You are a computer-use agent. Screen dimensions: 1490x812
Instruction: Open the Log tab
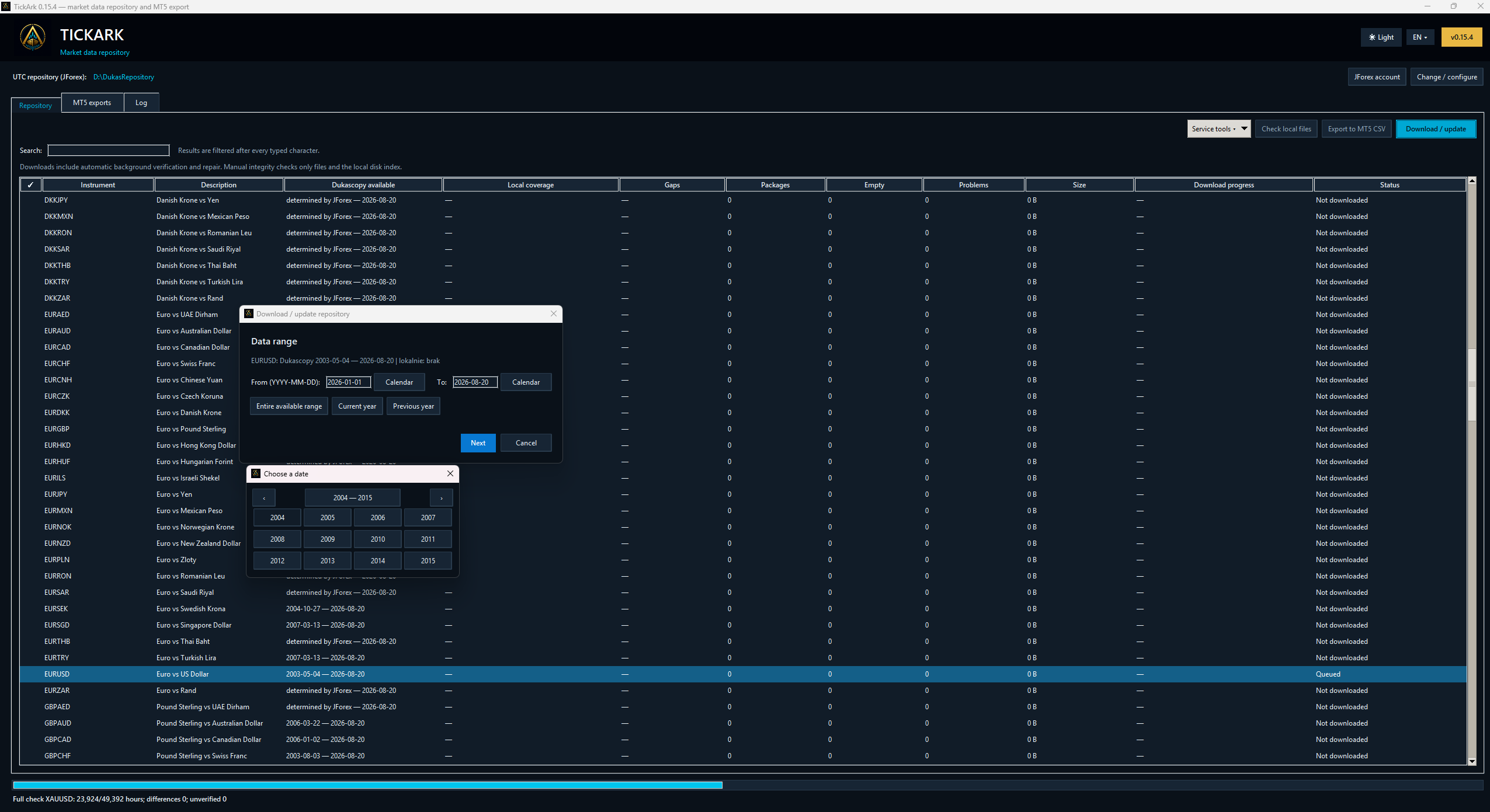[141, 103]
